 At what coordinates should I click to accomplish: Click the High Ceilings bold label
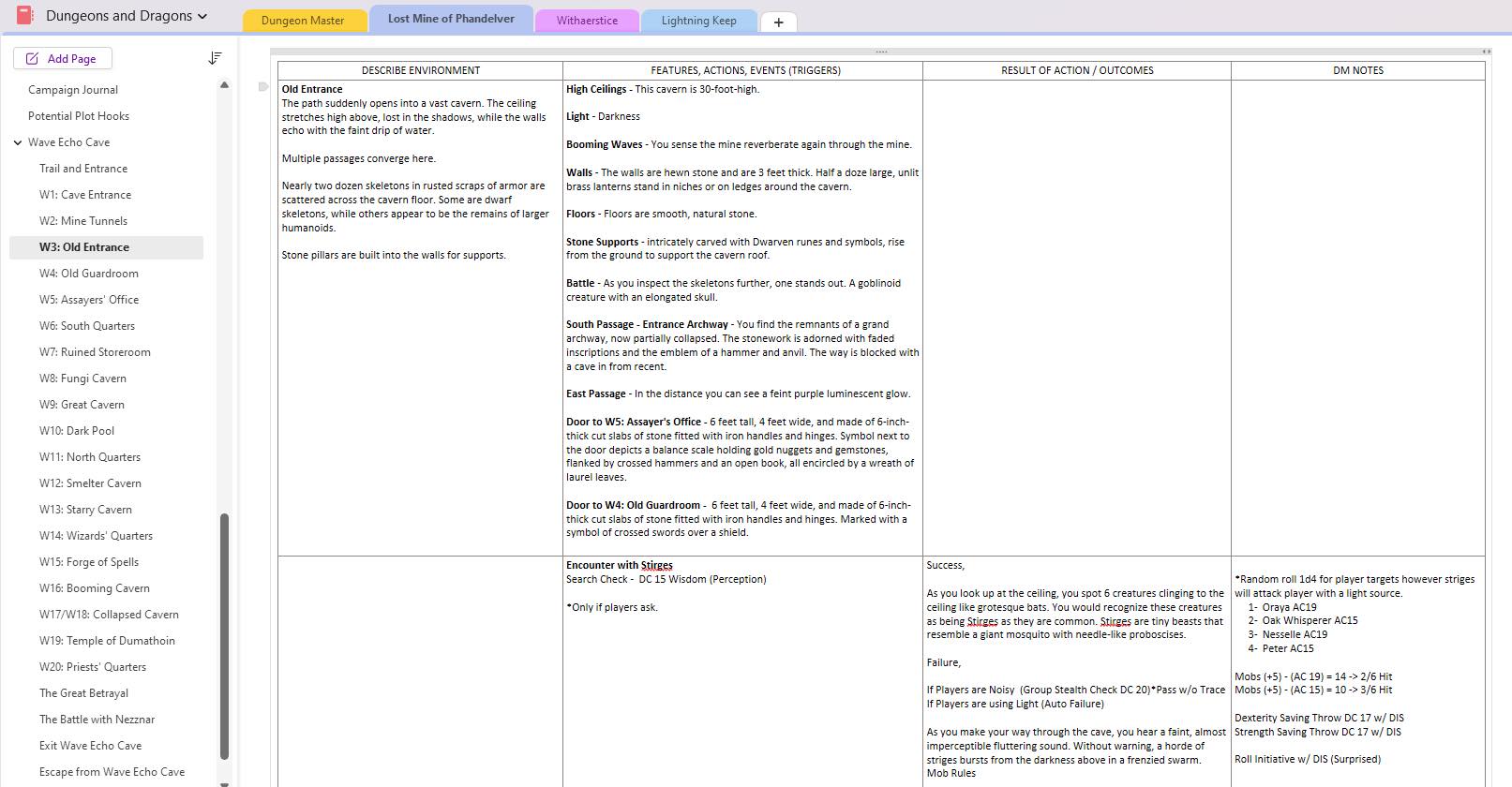pyautogui.click(x=596, y=89)
